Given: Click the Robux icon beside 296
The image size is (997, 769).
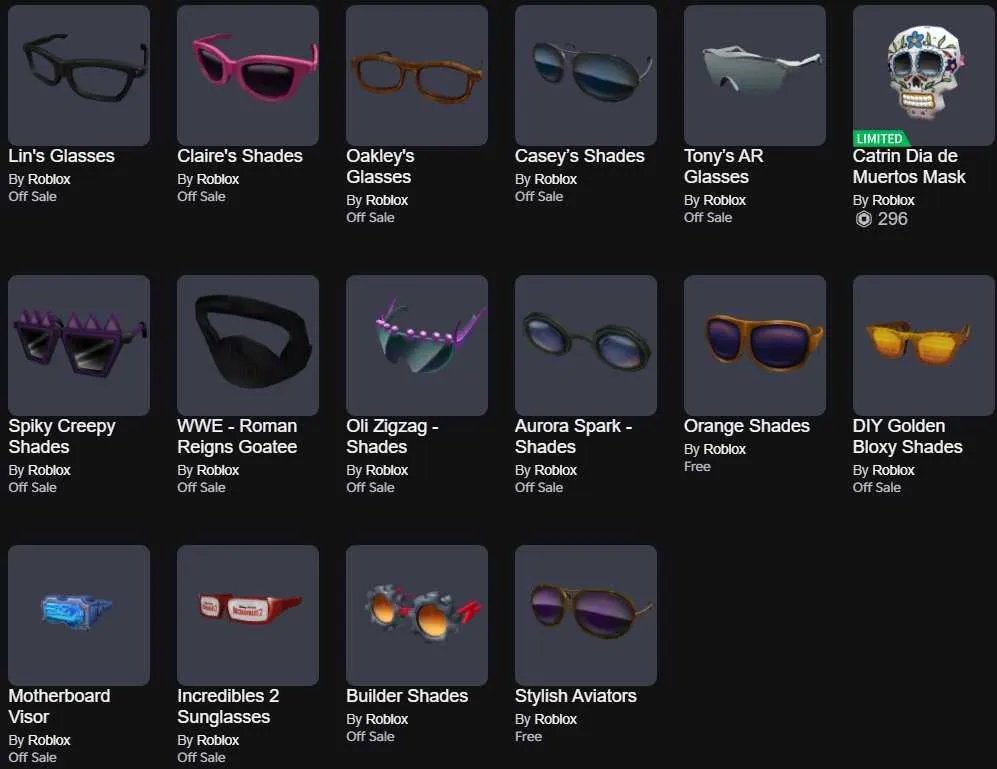Looking at the screenshot, I should pyautogui.click(x=863, y=219).
